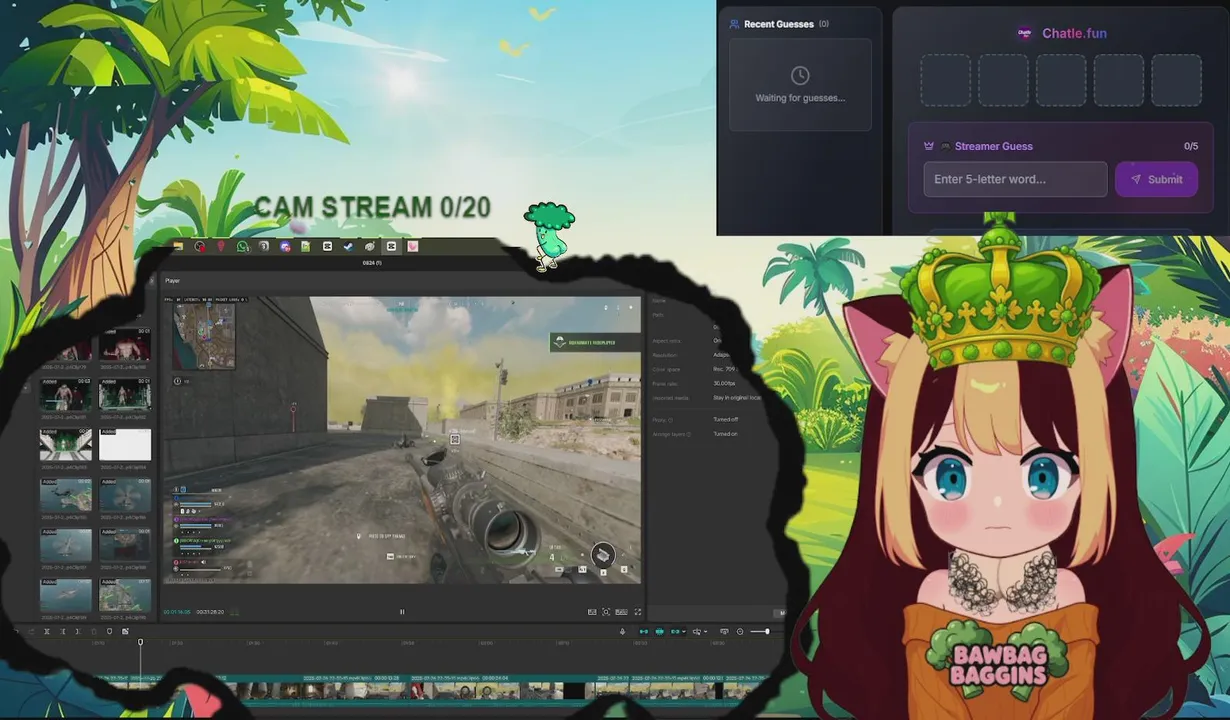This screenshot has width=1230, height=720.
Task: Click the Enter 5-letter word input field
Action: (1015, 179)
